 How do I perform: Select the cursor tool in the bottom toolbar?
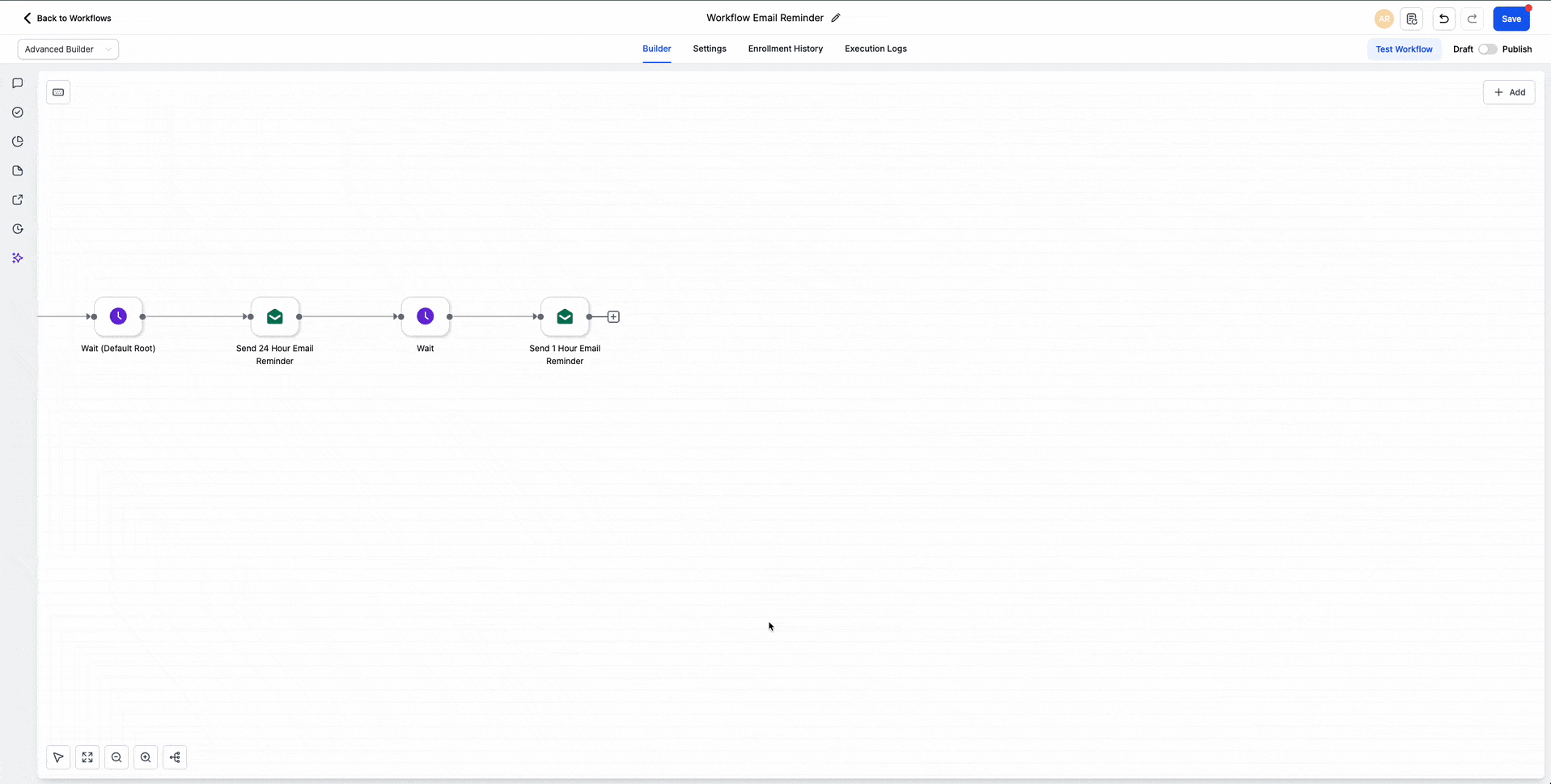[x=57, y=757]
